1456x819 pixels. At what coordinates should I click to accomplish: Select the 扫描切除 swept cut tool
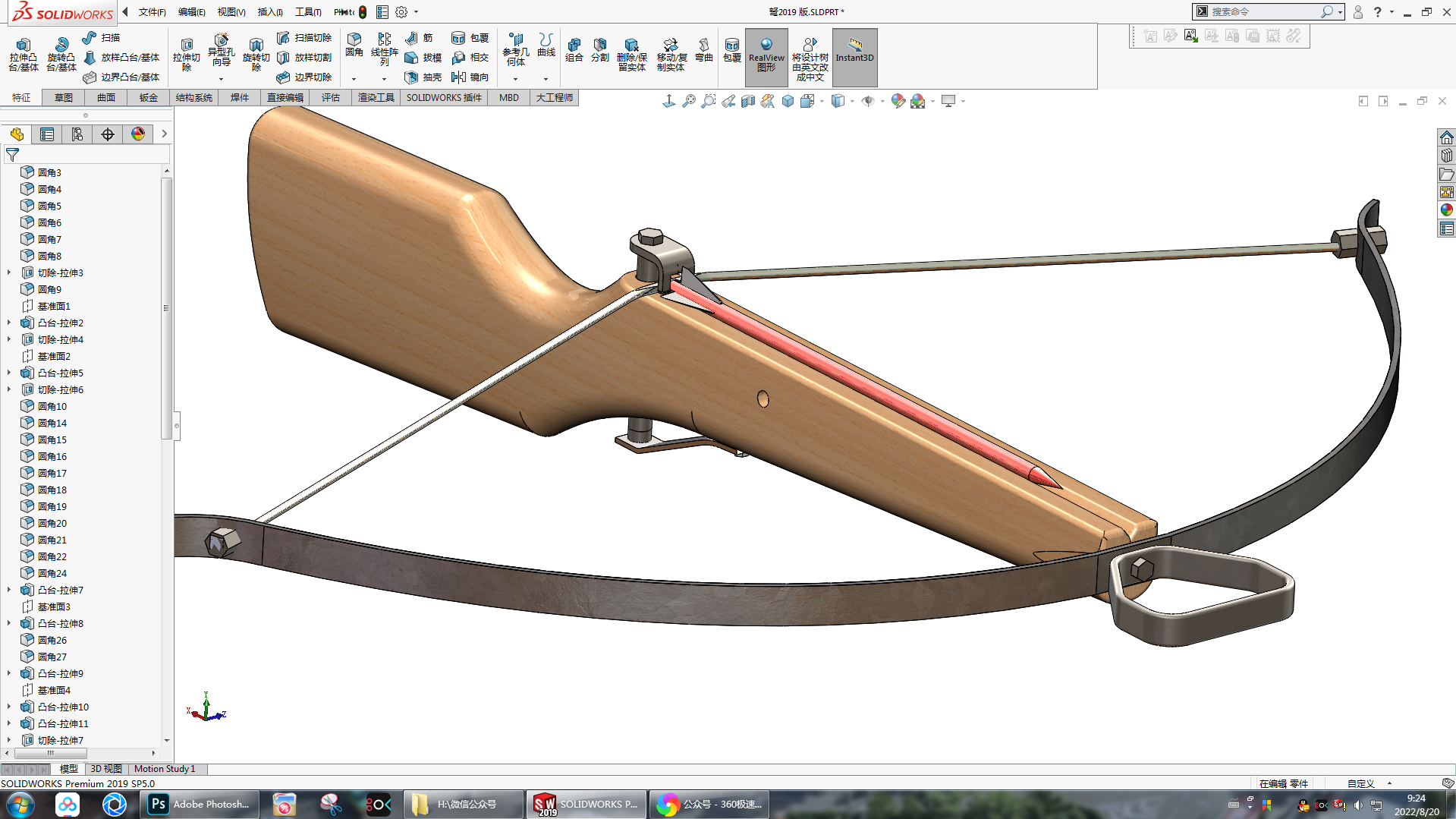coord(304,37)
